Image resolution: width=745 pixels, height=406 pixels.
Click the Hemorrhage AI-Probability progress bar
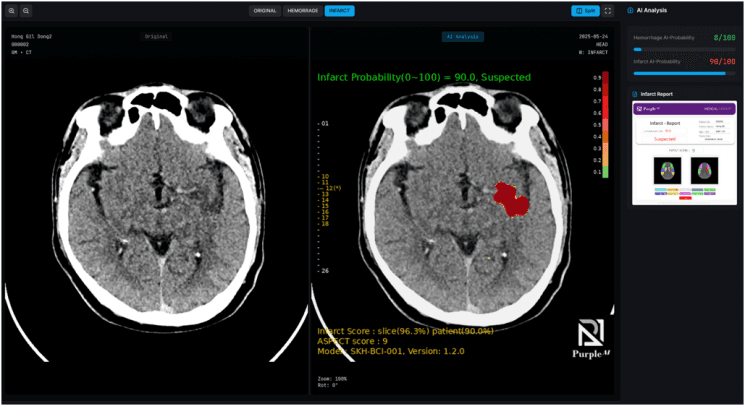point(684,49)
